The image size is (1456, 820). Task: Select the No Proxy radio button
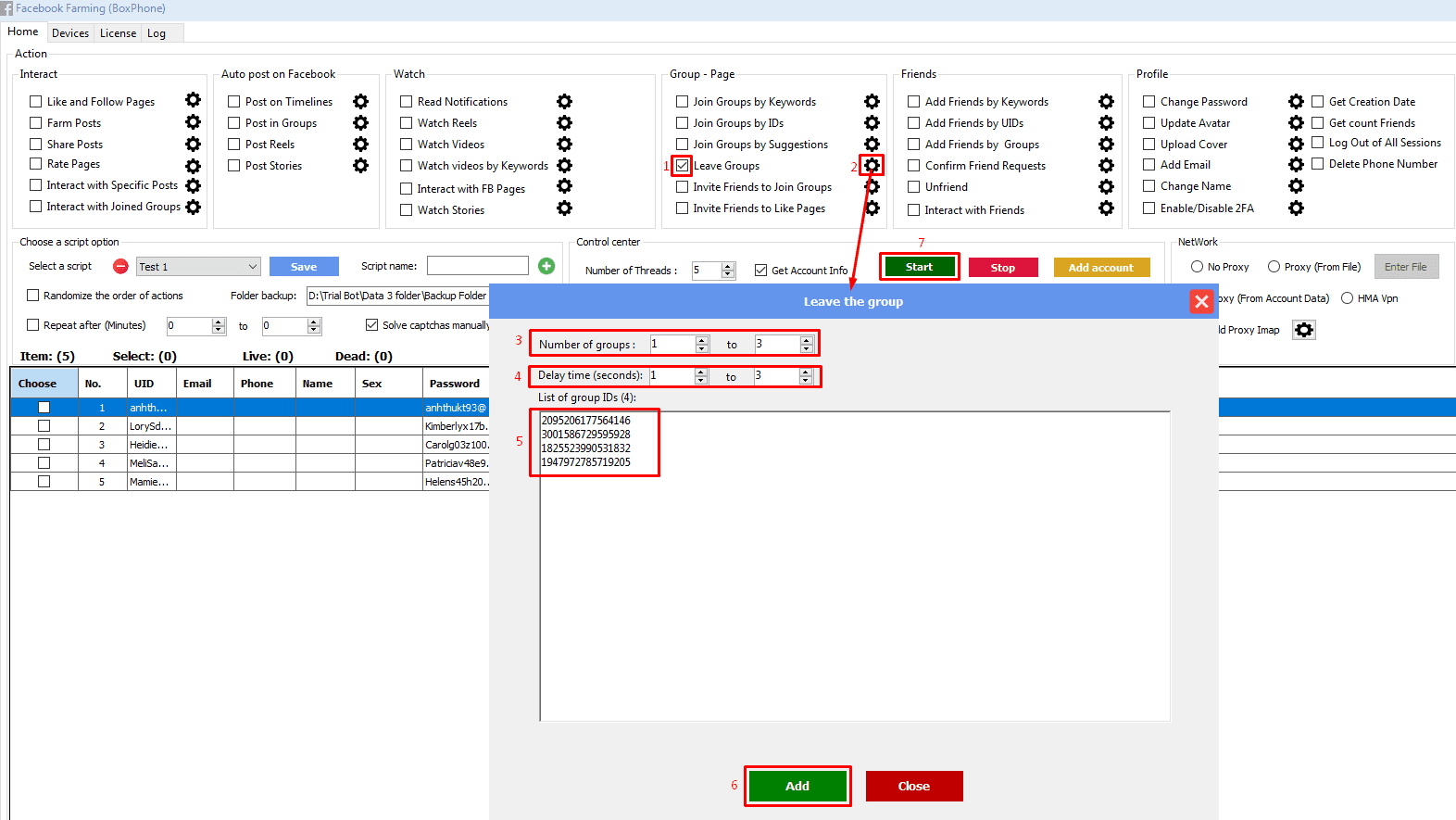tap(1197, 266)
